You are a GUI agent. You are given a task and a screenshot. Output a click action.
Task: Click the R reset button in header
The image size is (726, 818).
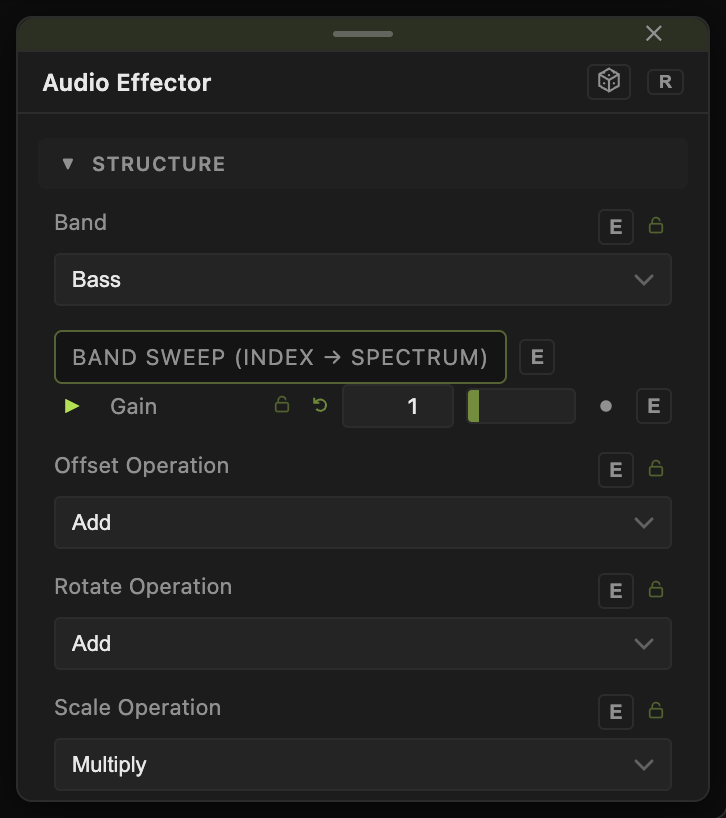665,82
